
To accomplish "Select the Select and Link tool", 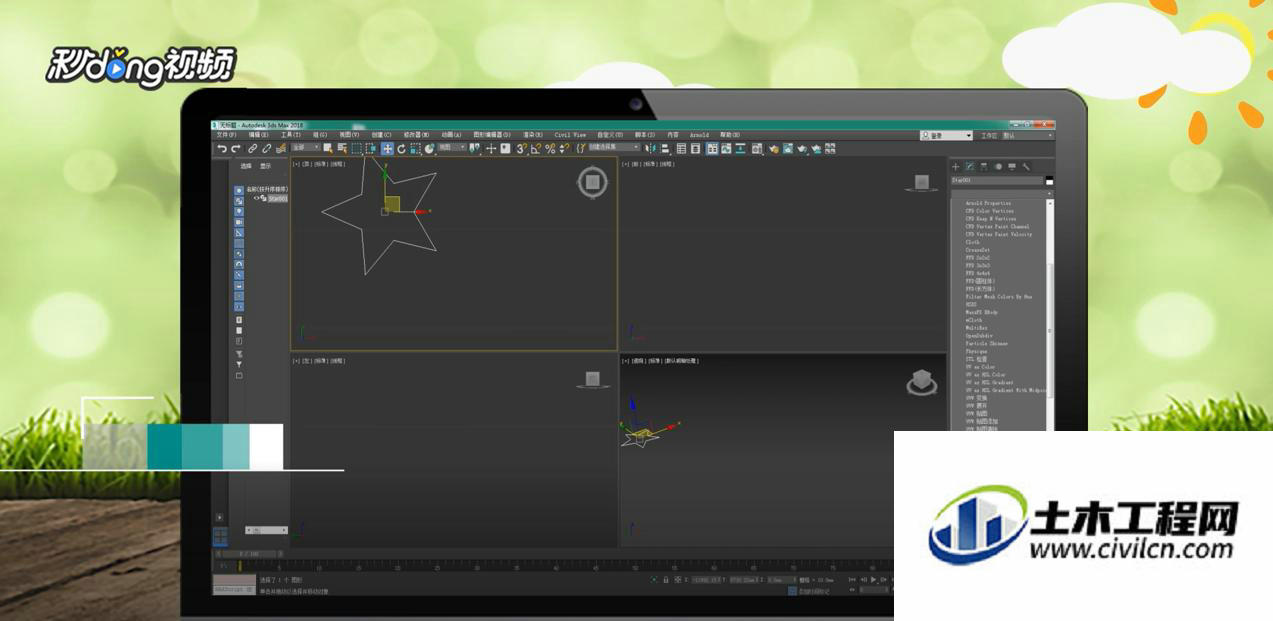I will pos(252,148).
